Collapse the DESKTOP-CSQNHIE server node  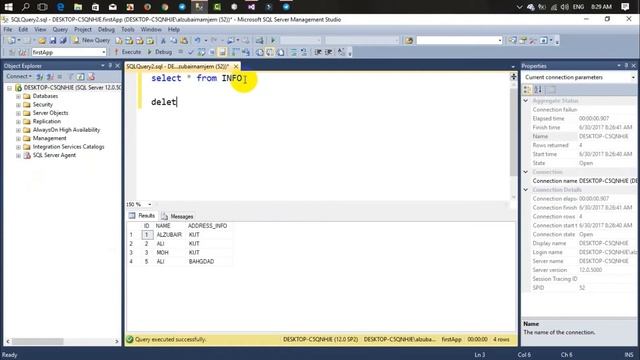point(9,88)
